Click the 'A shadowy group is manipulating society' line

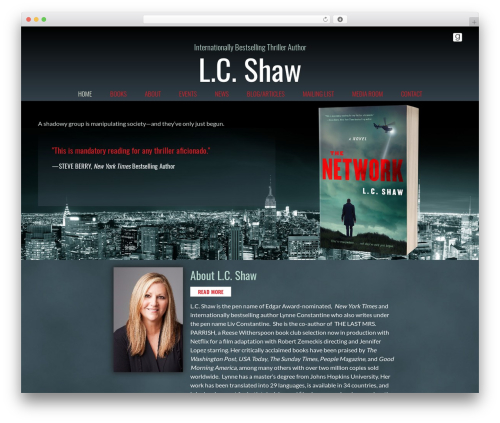[131, 124]
